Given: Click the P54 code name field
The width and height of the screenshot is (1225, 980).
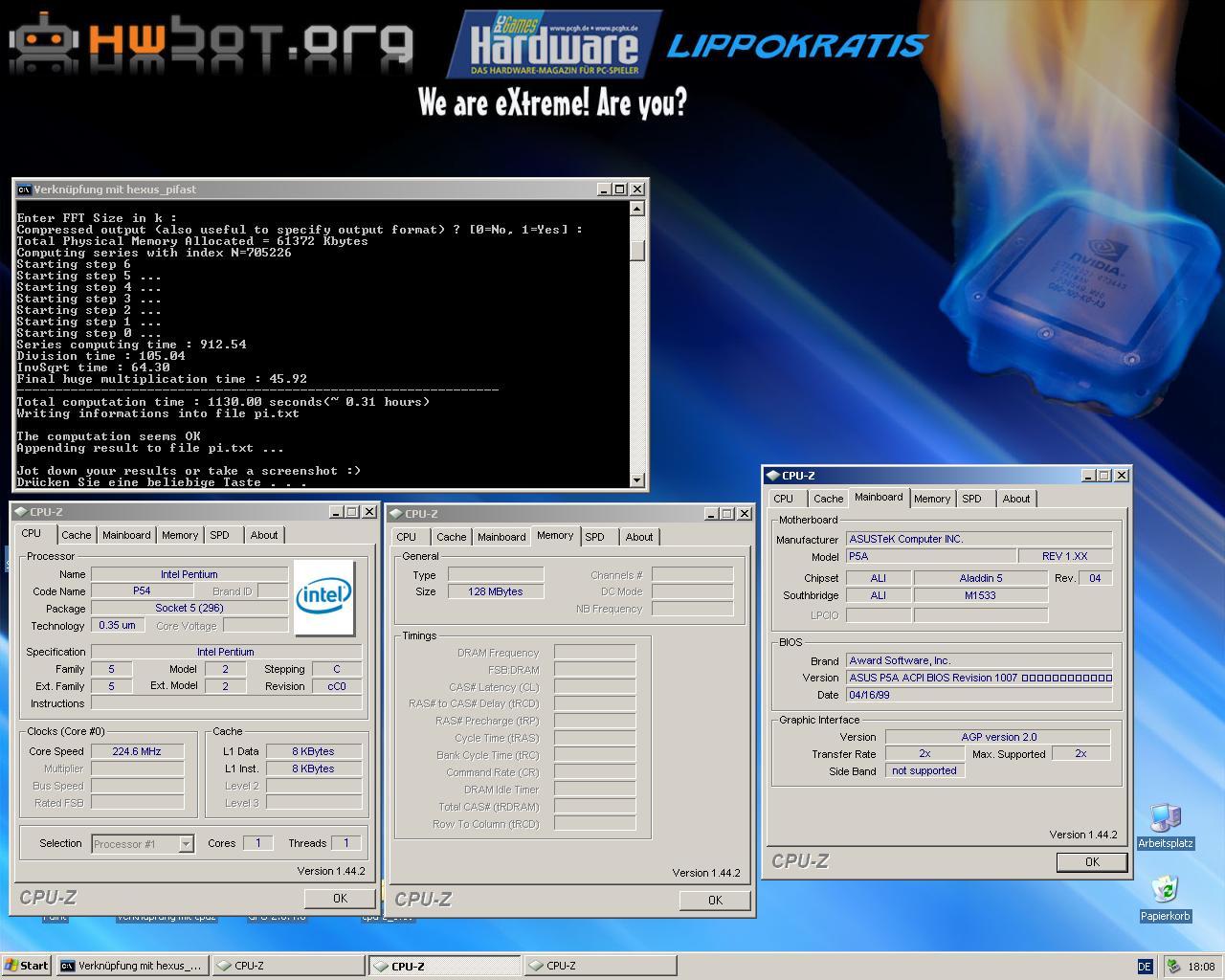Looking at the screenshot, I should click(142, 591).
